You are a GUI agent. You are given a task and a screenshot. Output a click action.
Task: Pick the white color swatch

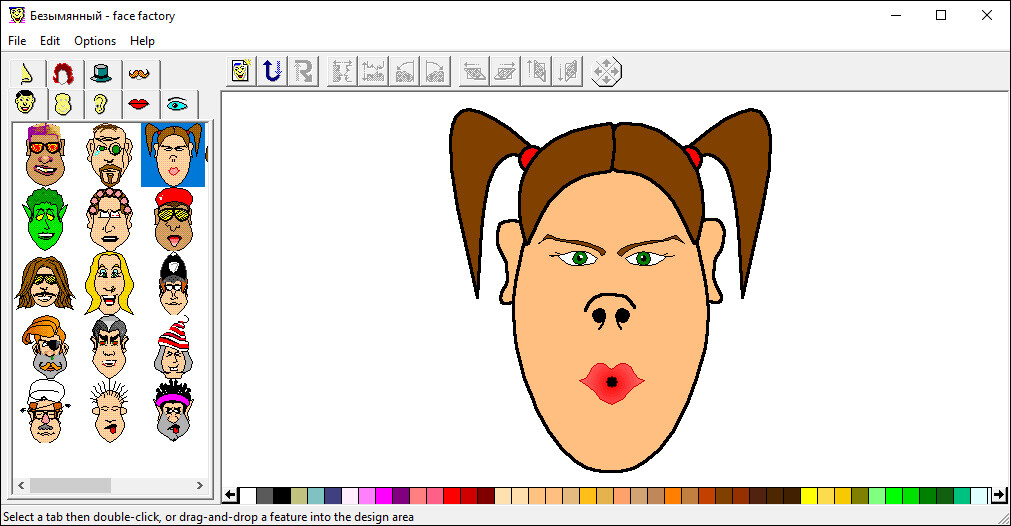[x=248, y=496]
